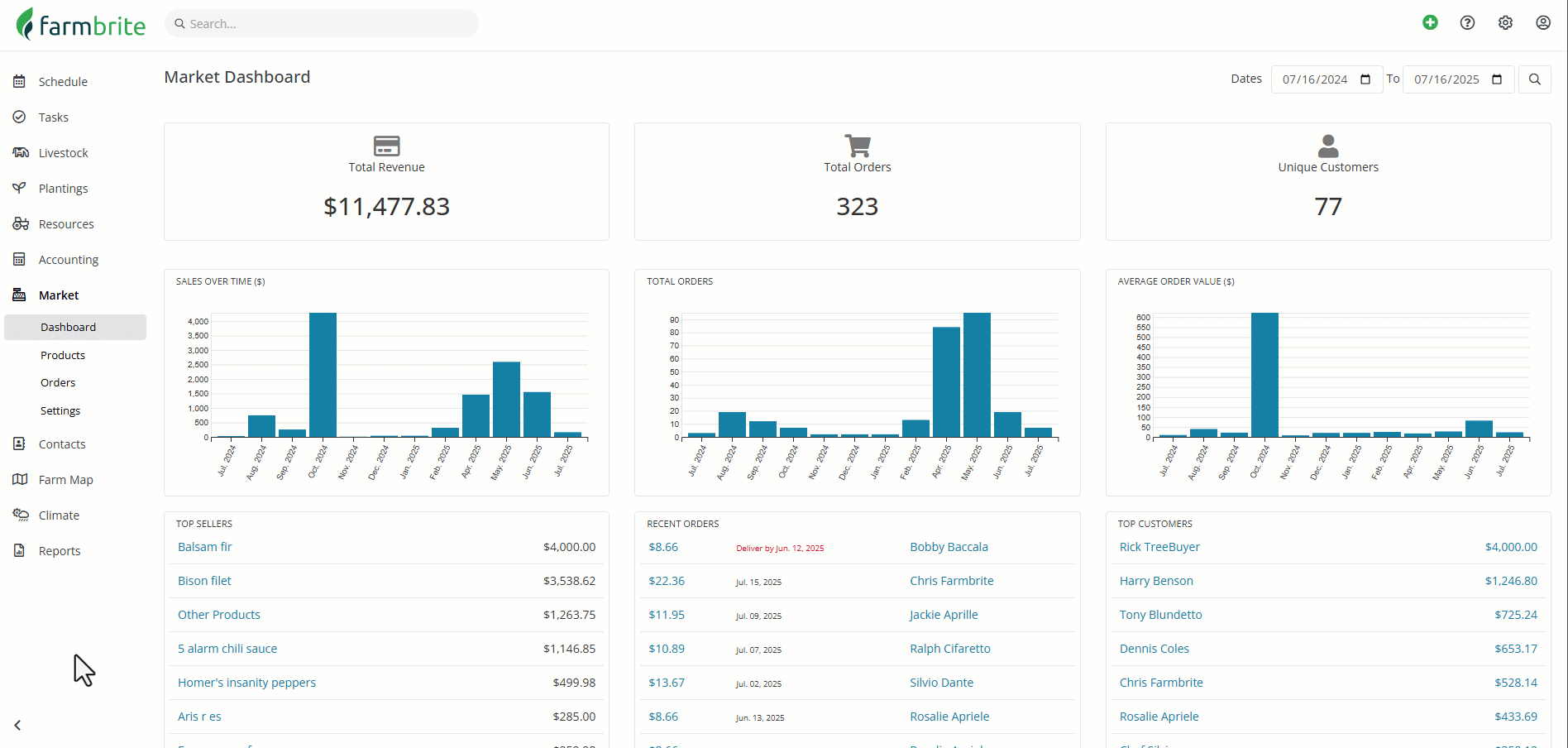Open the $22.36 recent order link
Image resolution: width=1568 pixels, height=748 pixels.
[667, 581]
